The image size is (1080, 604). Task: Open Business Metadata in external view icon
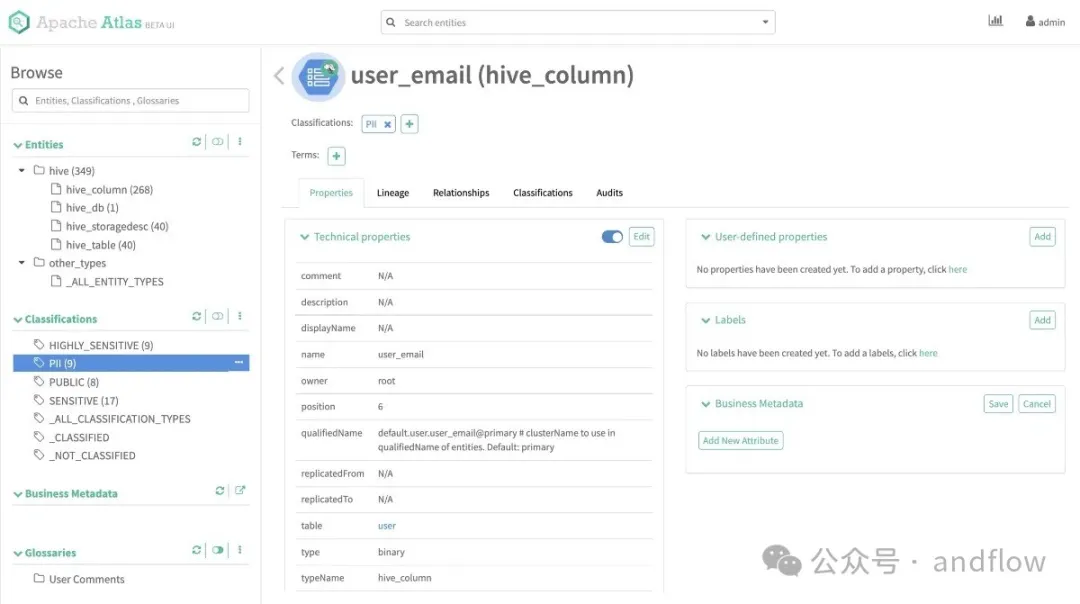(240, 491)
